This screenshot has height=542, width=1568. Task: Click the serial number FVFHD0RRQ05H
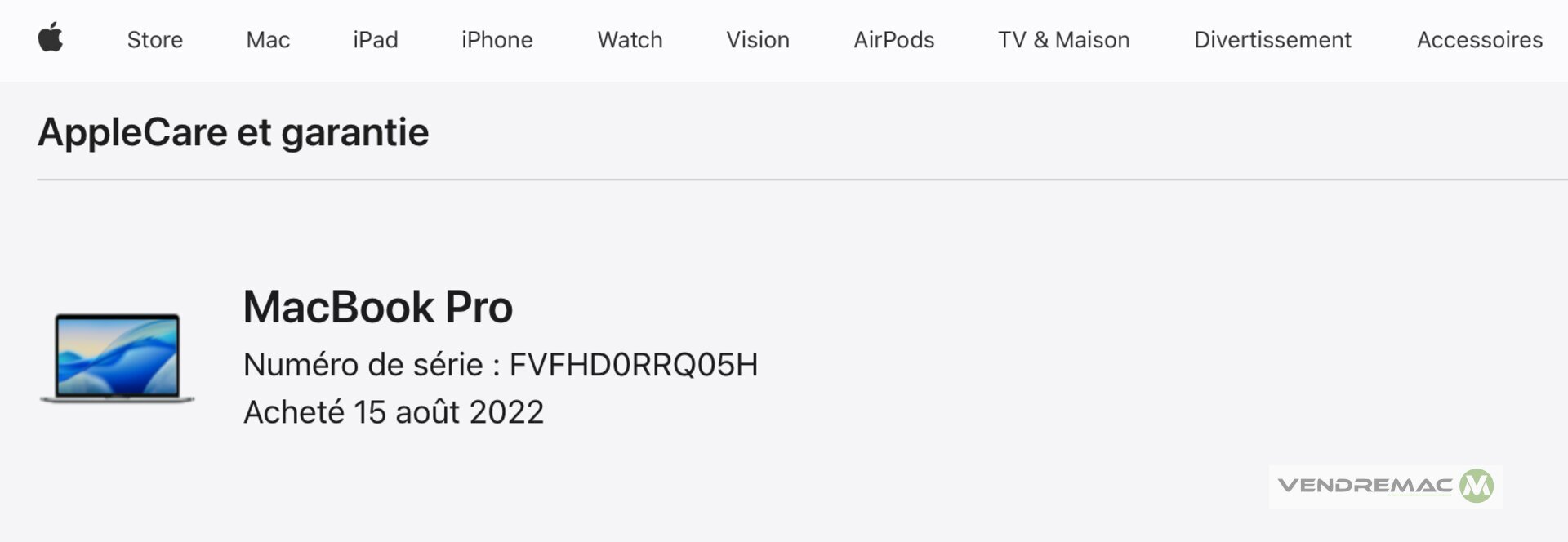pos(634,365)
